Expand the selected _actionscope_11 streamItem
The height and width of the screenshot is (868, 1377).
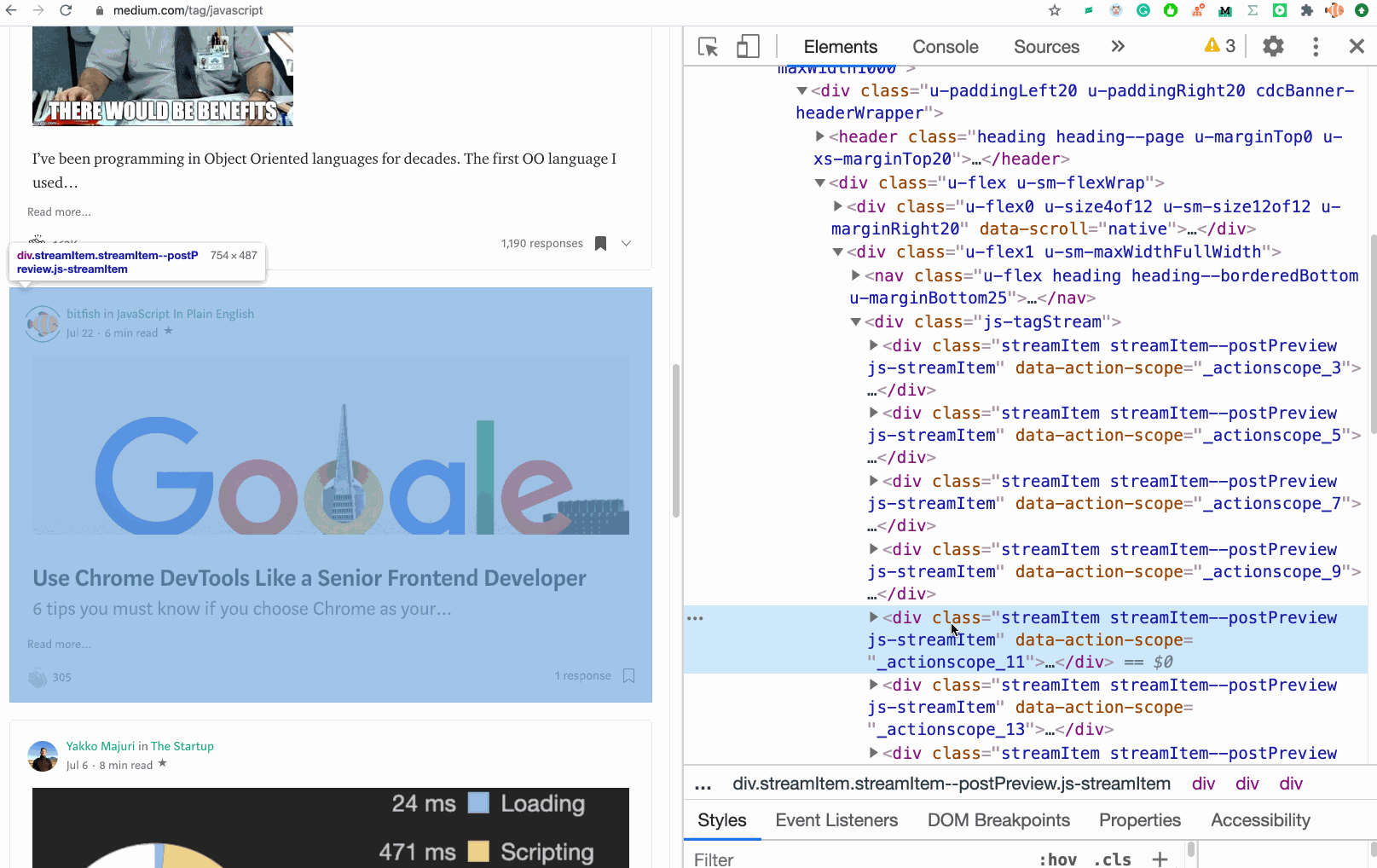[x=874, y=617]
